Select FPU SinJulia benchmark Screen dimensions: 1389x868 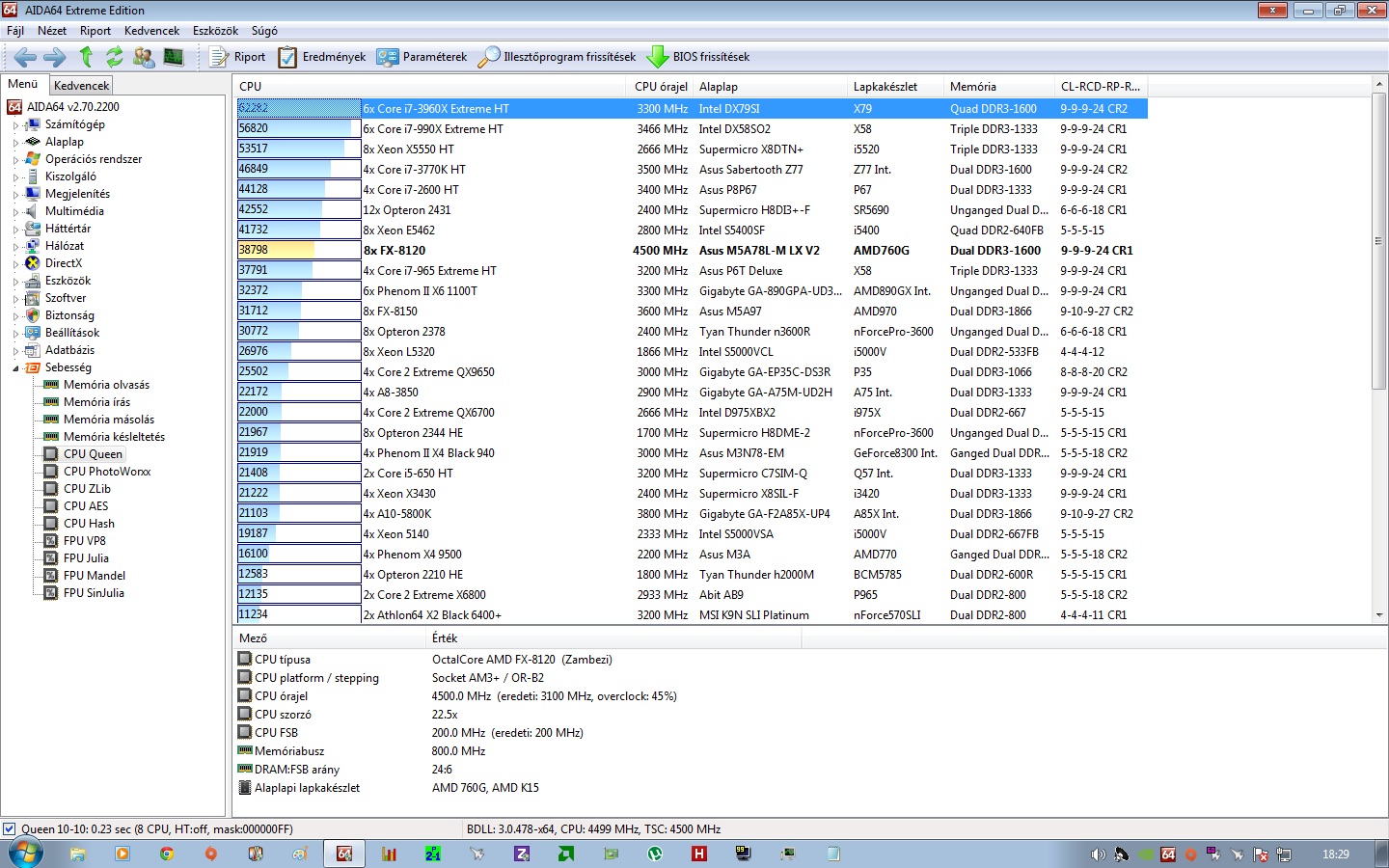click(94, 593)
